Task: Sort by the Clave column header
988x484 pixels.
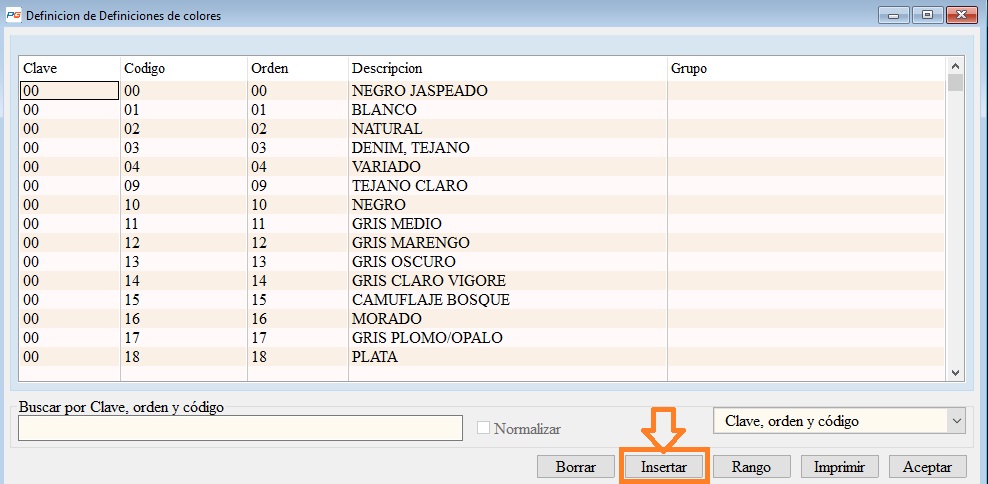Action: (69, 68)
